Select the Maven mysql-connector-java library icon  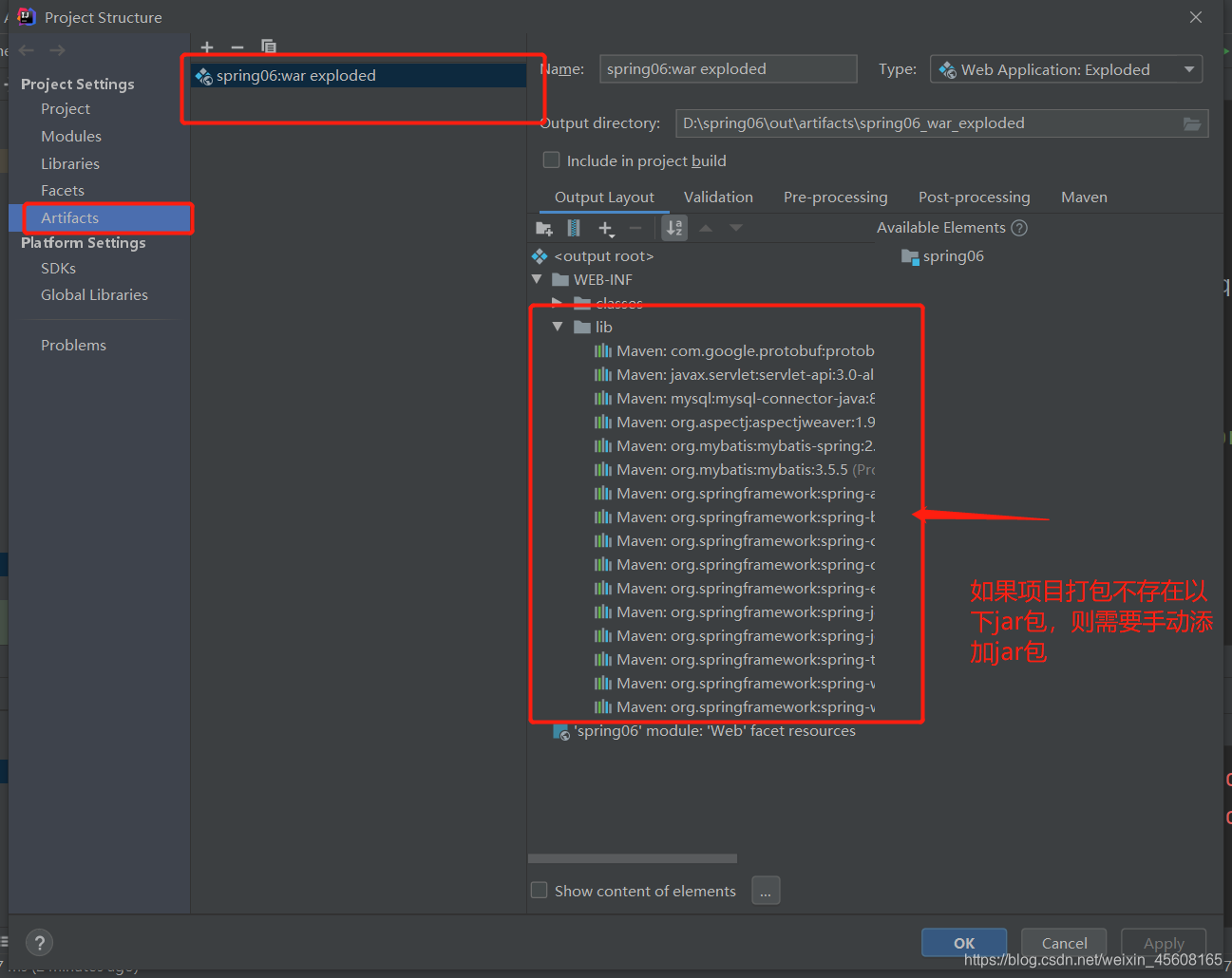click(x=603, y=399)
